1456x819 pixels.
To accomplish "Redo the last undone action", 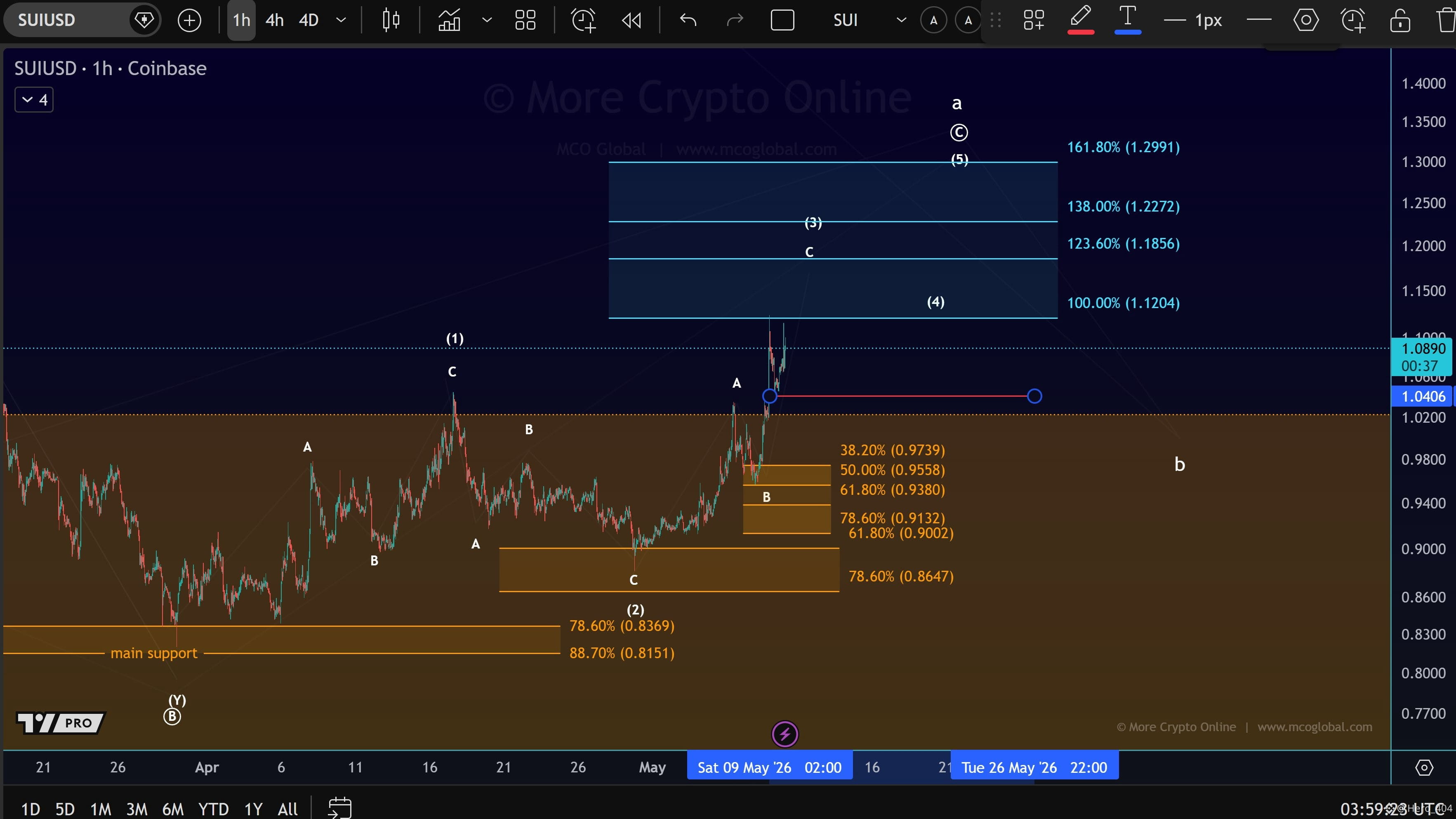I will point(735,20).
